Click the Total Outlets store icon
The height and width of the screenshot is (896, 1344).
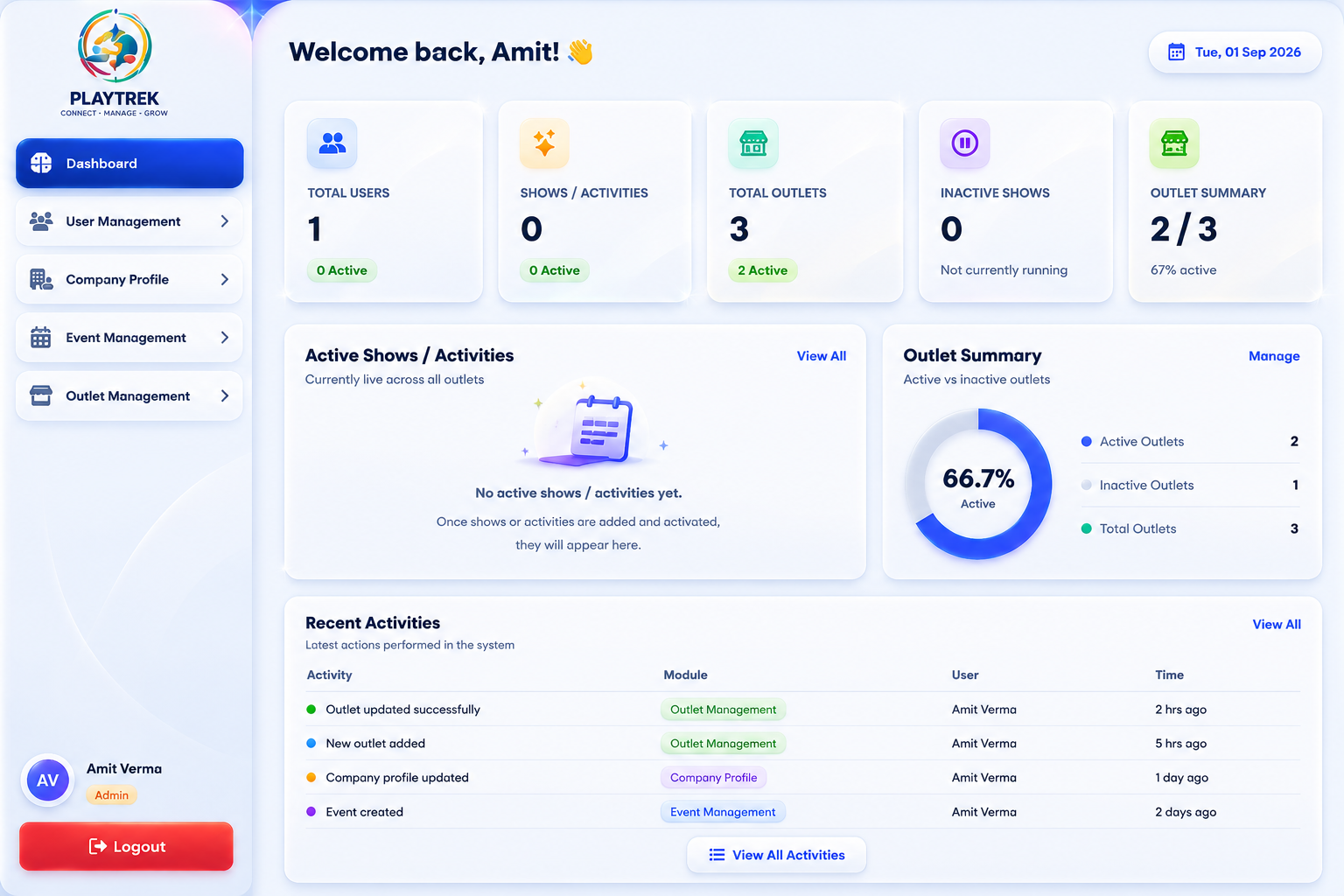[x=753, y=143]
